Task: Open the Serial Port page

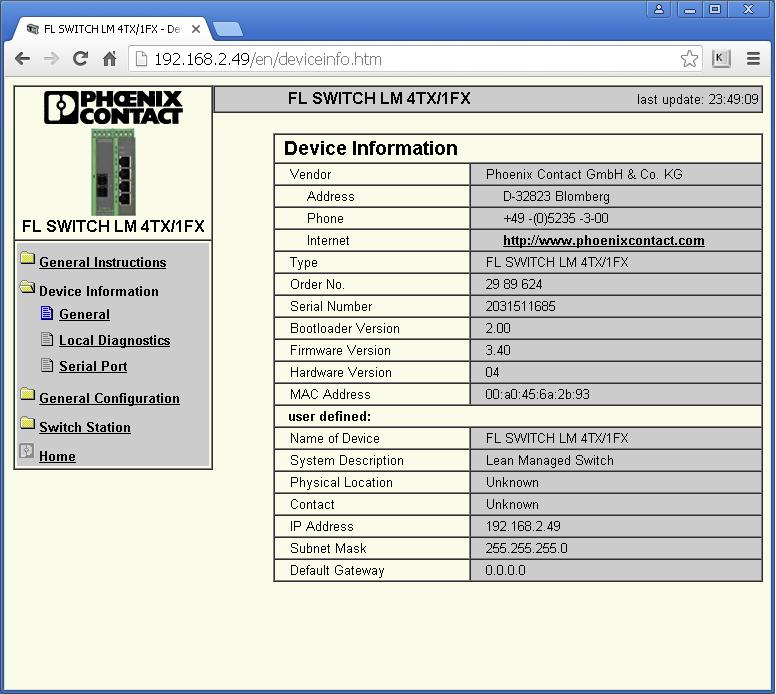Action: (x=93, y=366)
